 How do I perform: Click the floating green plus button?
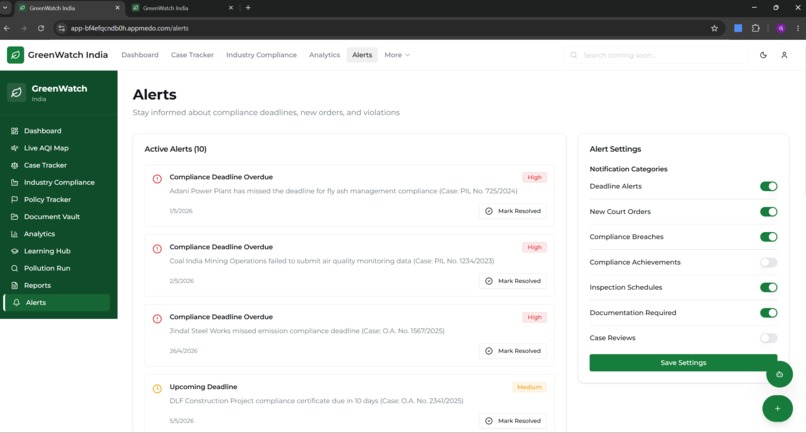[777, 408]
